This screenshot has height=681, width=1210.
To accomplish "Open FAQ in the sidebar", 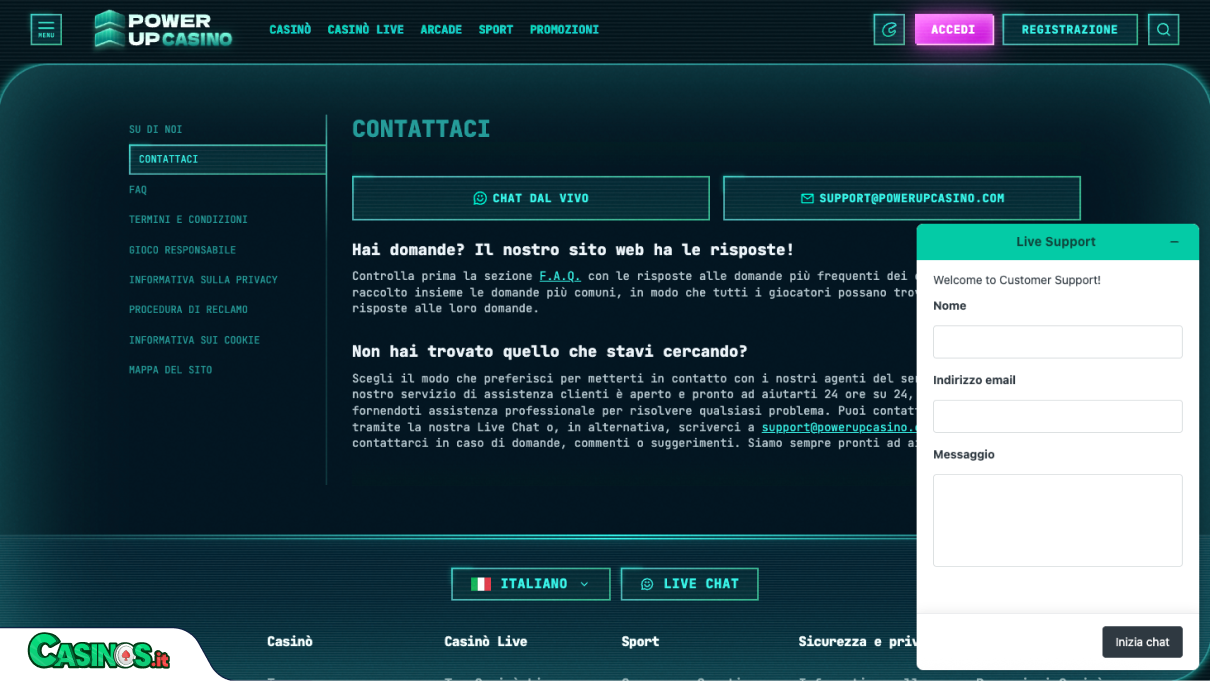I will point(138,190).
